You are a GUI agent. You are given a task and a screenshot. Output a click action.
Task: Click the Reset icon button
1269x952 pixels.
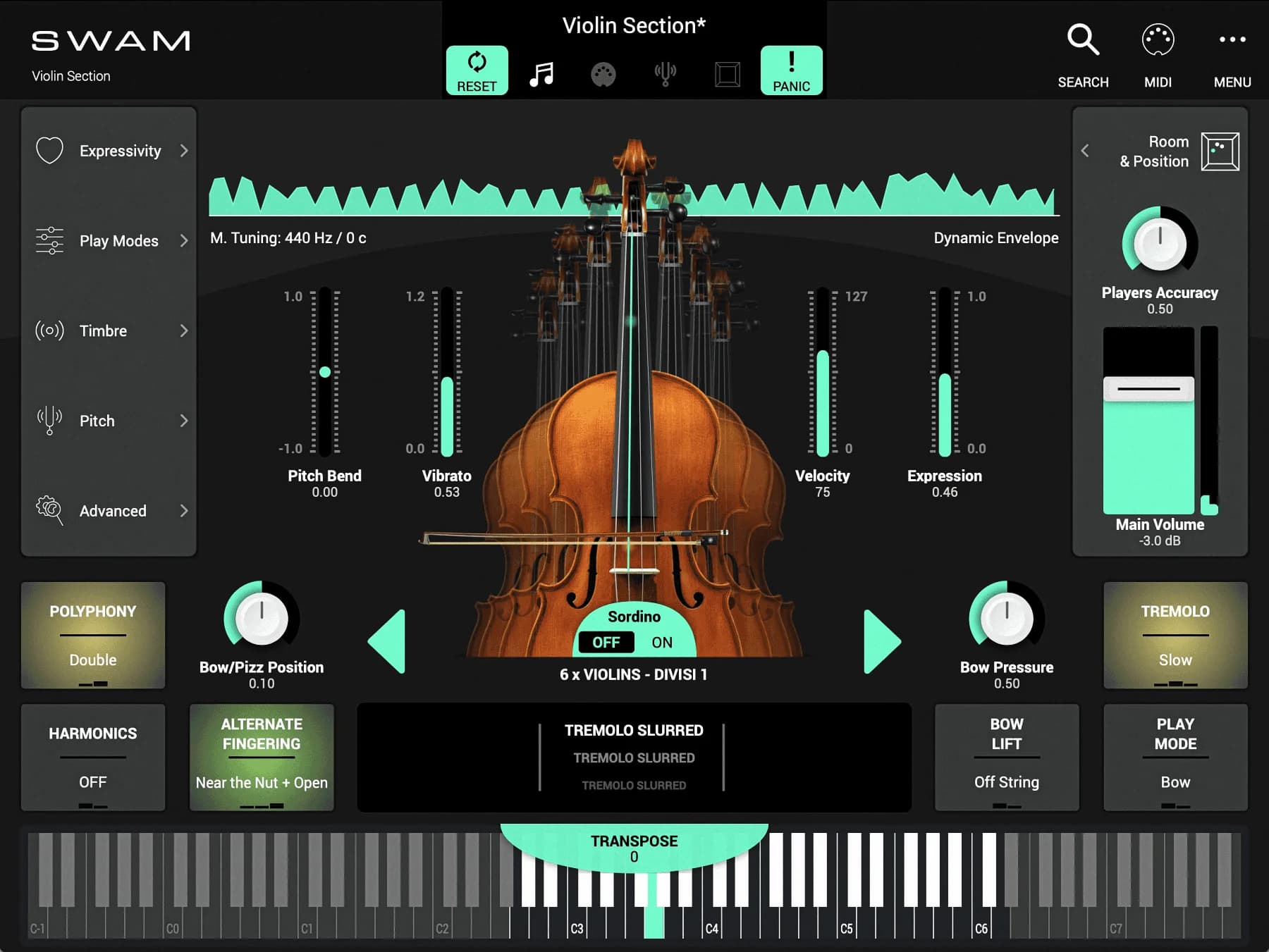click(477, 70)
